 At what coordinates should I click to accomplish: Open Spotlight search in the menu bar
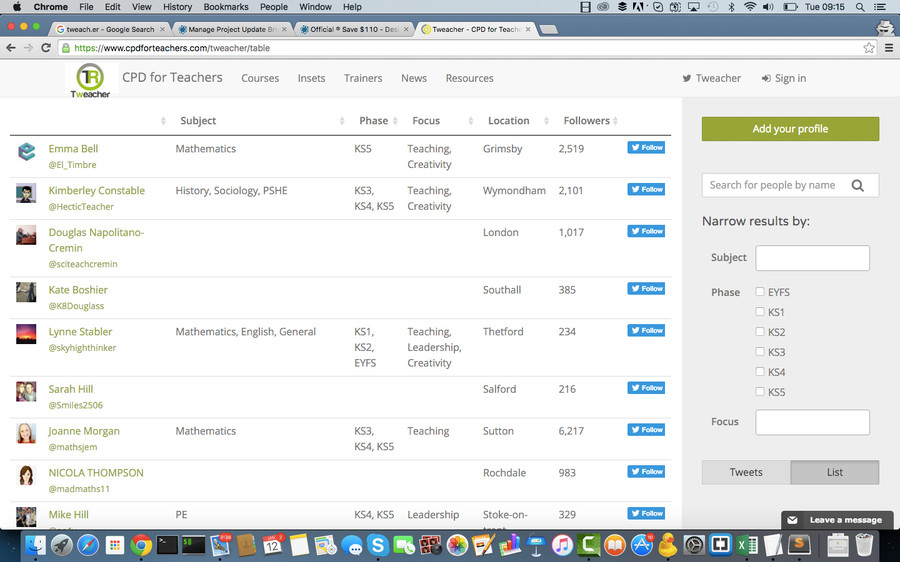pos(860,7)
